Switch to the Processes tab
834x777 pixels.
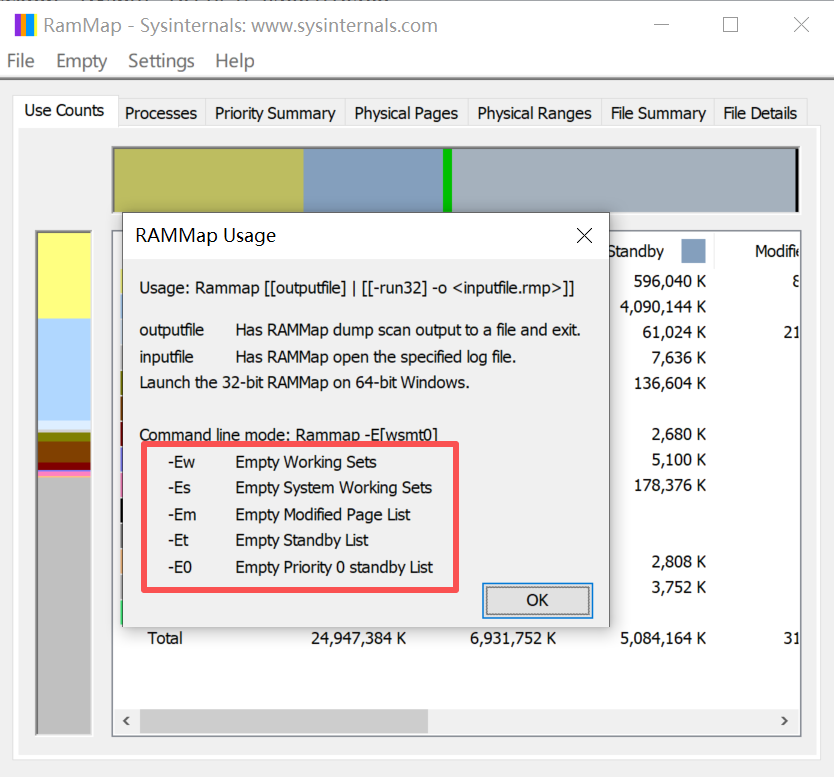pyautogui.click(x=161, y=113)
